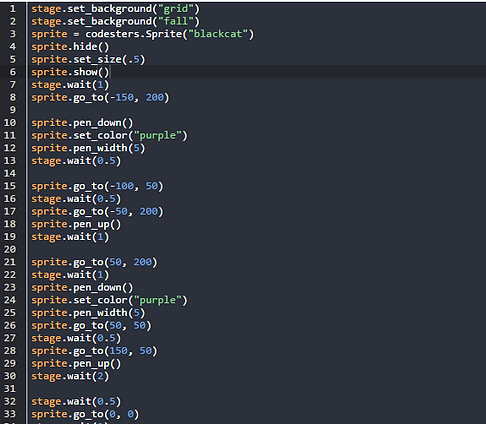Click sprite.go_to(-150, 200) code line

click(x=100, y=98)
